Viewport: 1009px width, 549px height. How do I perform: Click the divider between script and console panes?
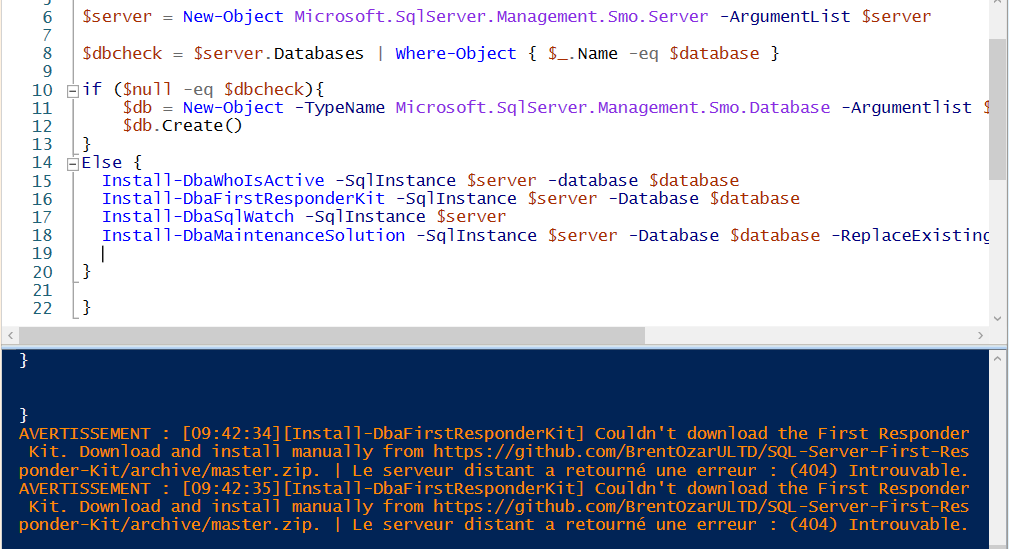coord(500,346)
